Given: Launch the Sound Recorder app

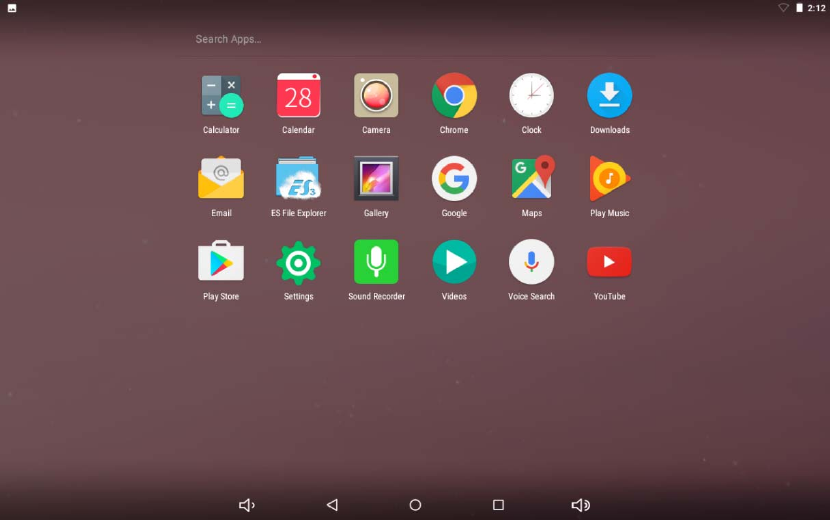Looking at the screenshot, I should [x=376, y=262].
